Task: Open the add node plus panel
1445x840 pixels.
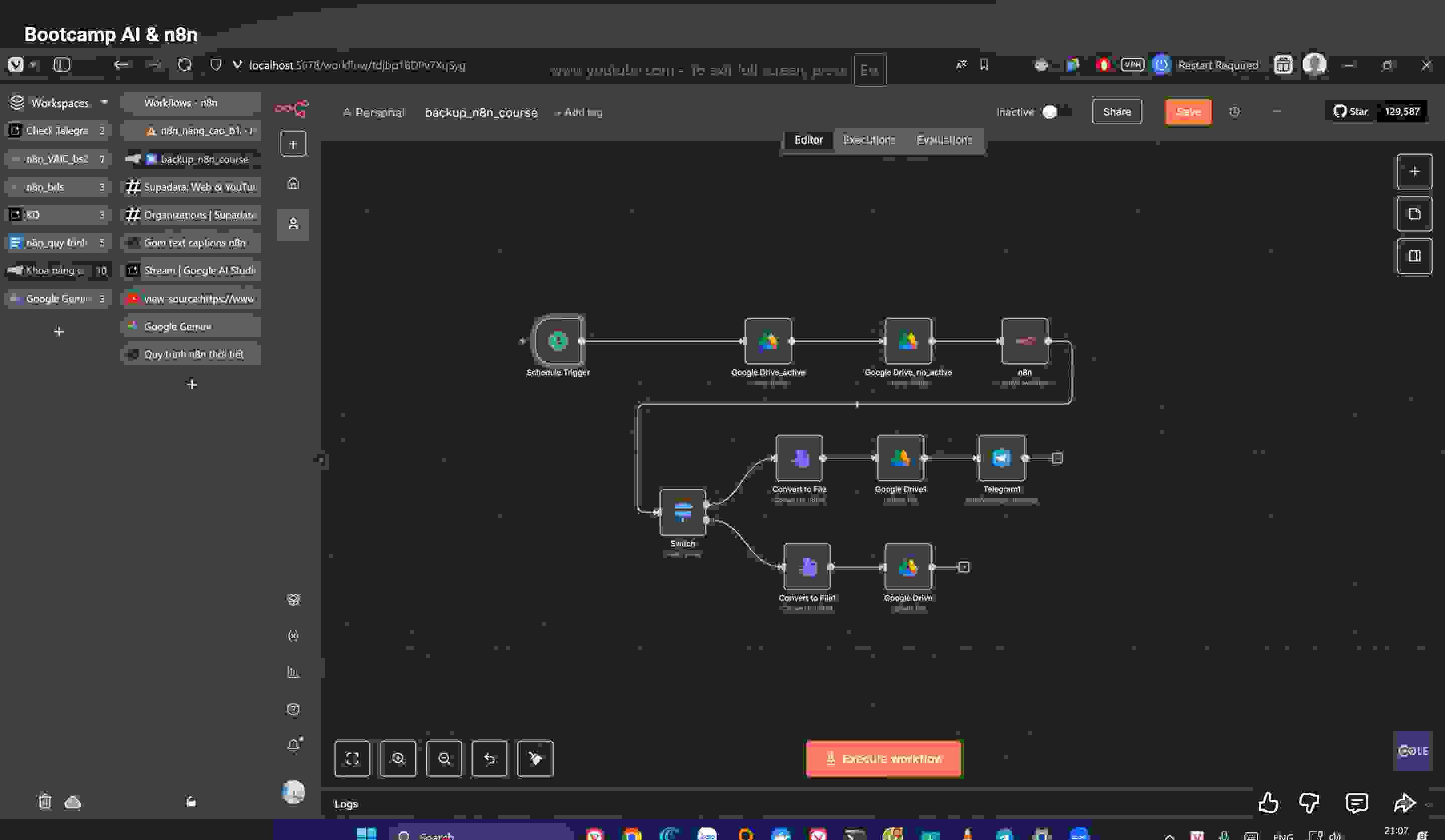Action: pyautogui.click(x=1414, y=171)
